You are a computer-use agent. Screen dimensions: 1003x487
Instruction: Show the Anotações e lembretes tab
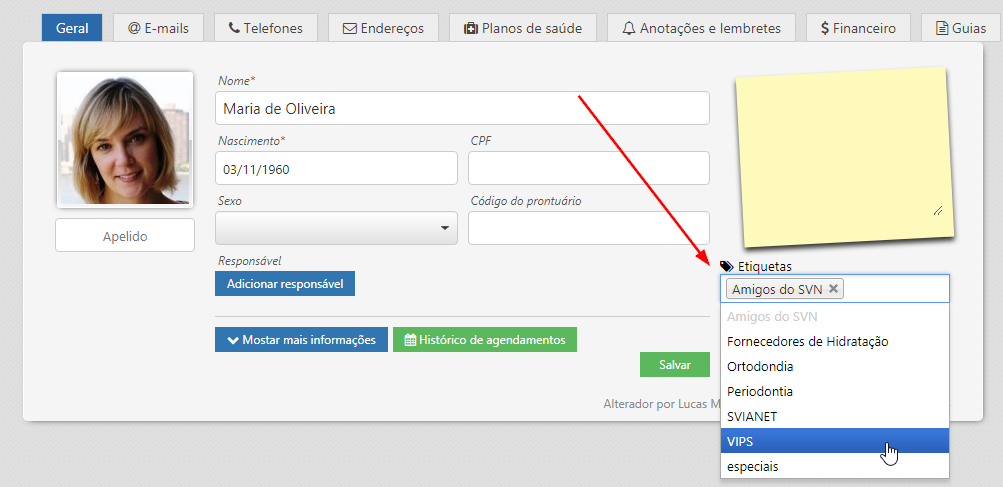pyautogui.click(x=701, y=28)
